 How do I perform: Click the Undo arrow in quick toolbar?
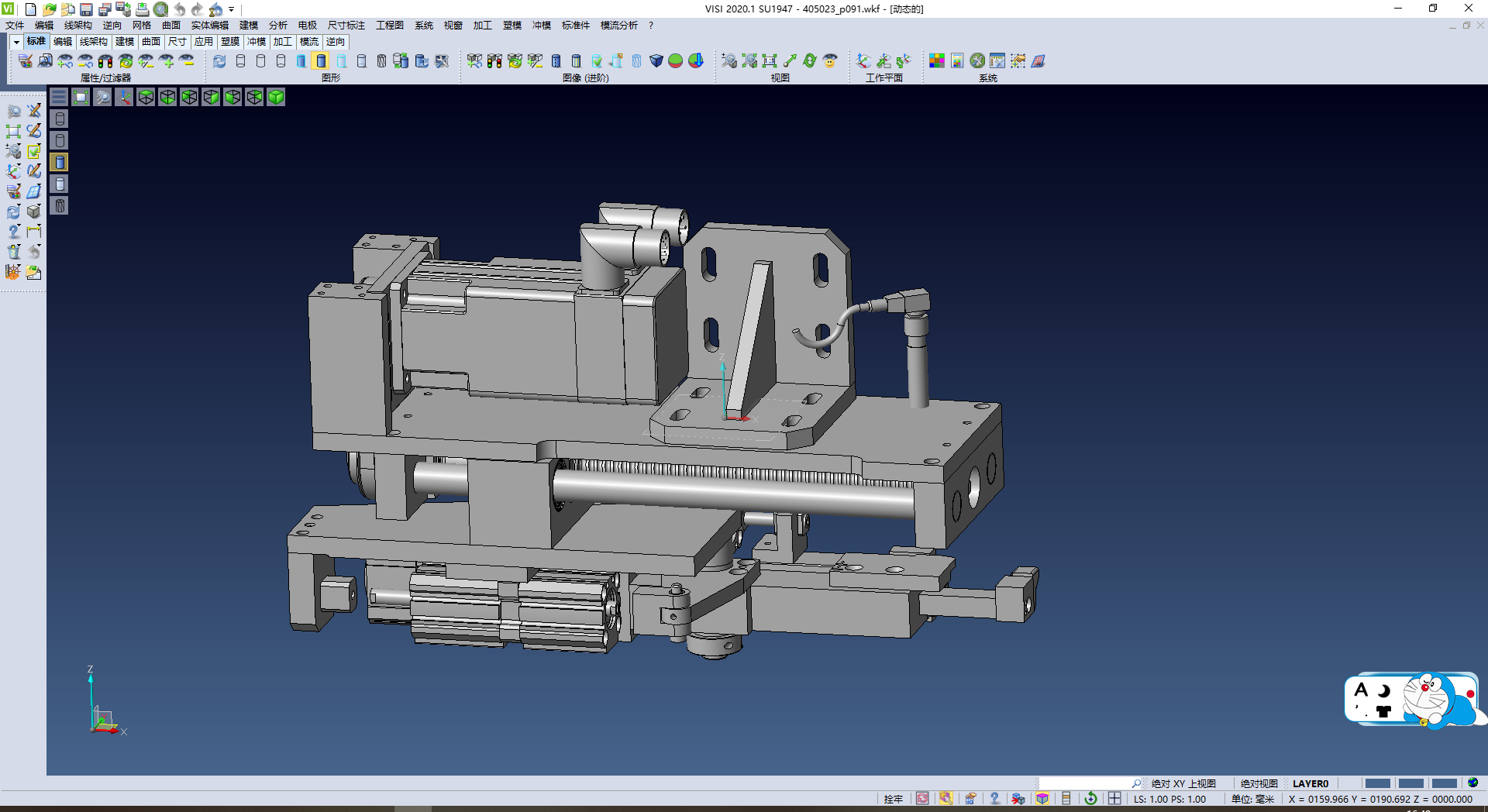(x=179, y=9)
